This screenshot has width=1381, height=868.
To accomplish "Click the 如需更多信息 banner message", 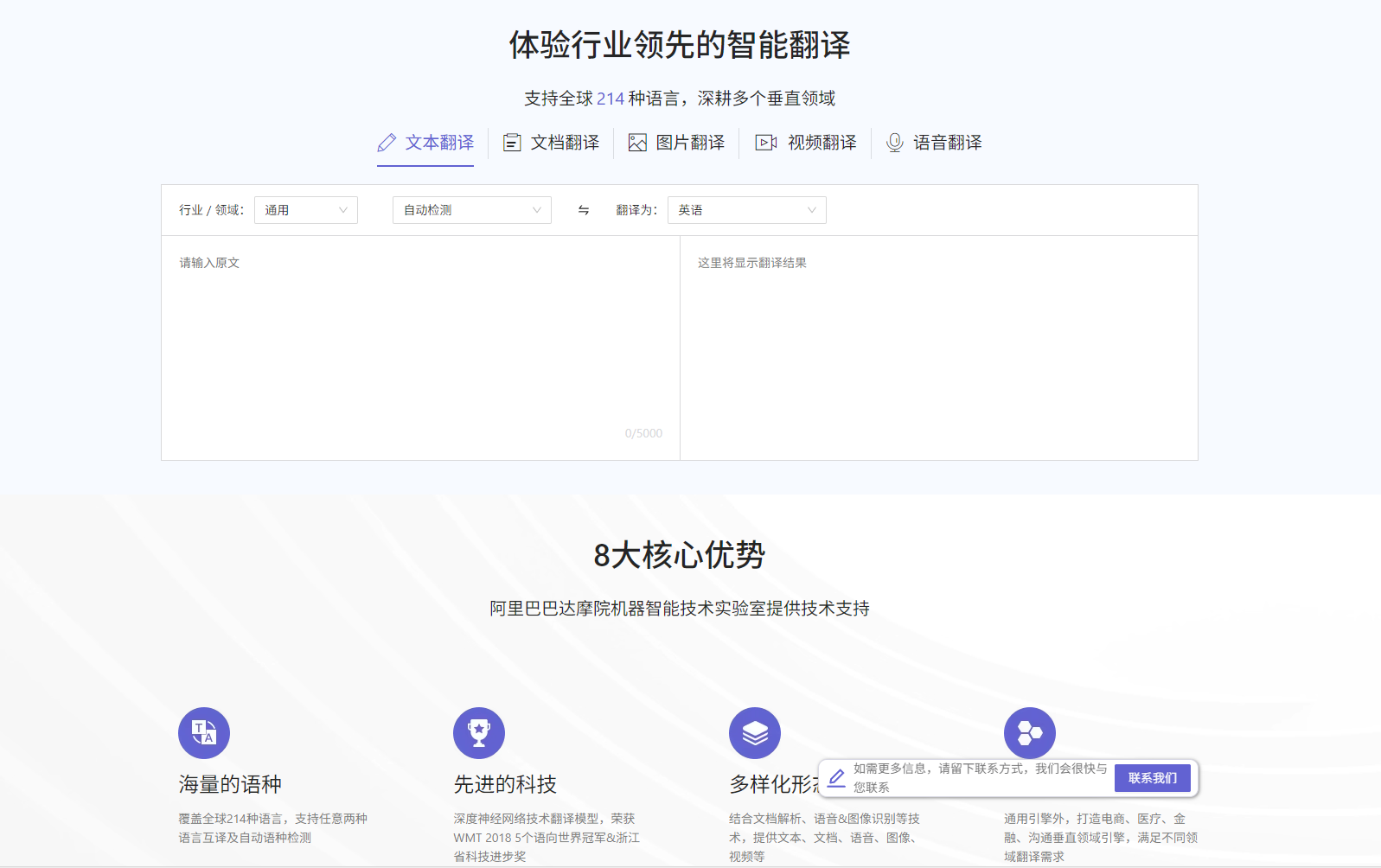I will click(x=980, y=778).
